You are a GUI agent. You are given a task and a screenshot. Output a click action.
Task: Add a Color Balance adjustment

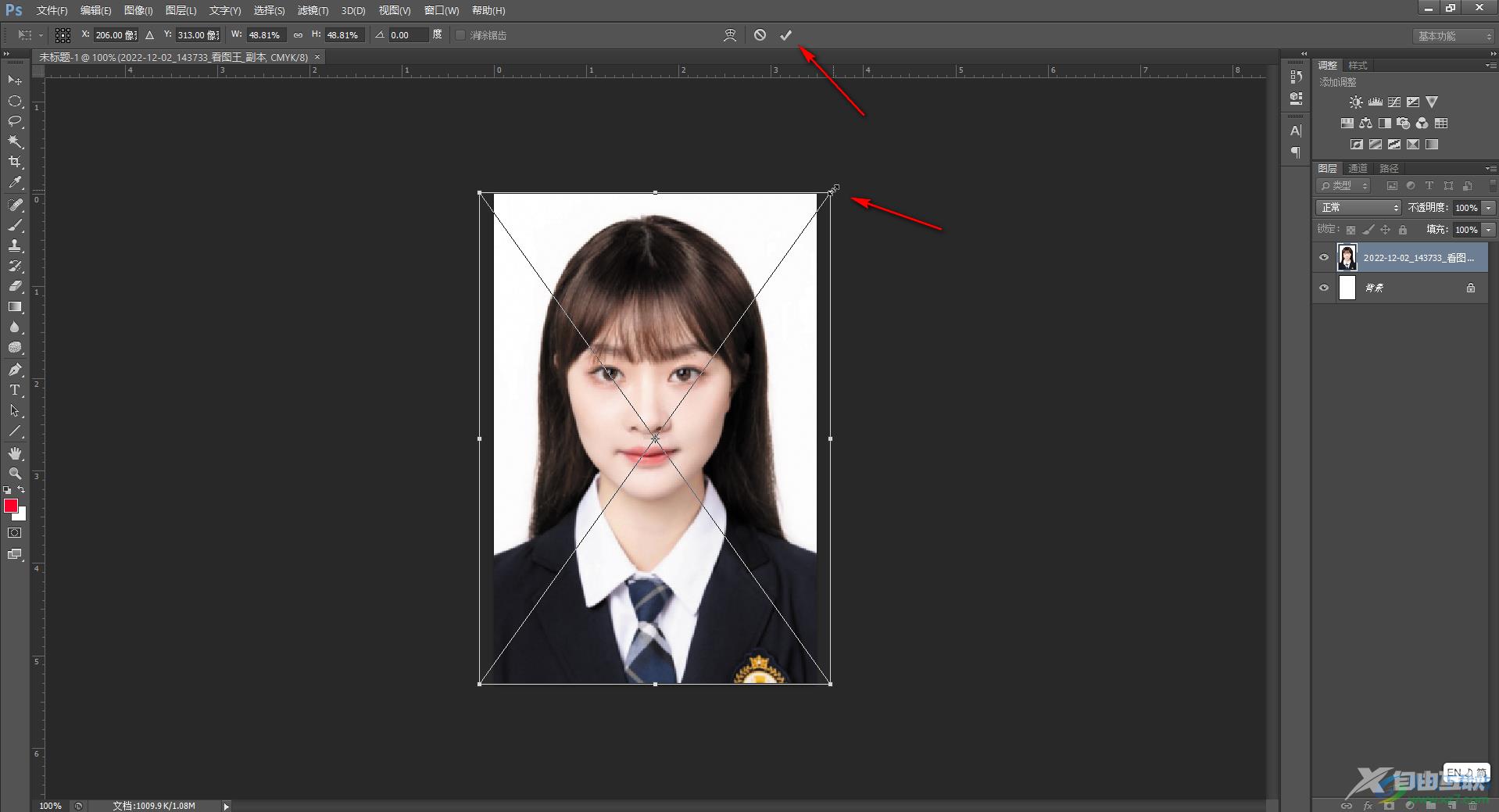(1365, 123)
